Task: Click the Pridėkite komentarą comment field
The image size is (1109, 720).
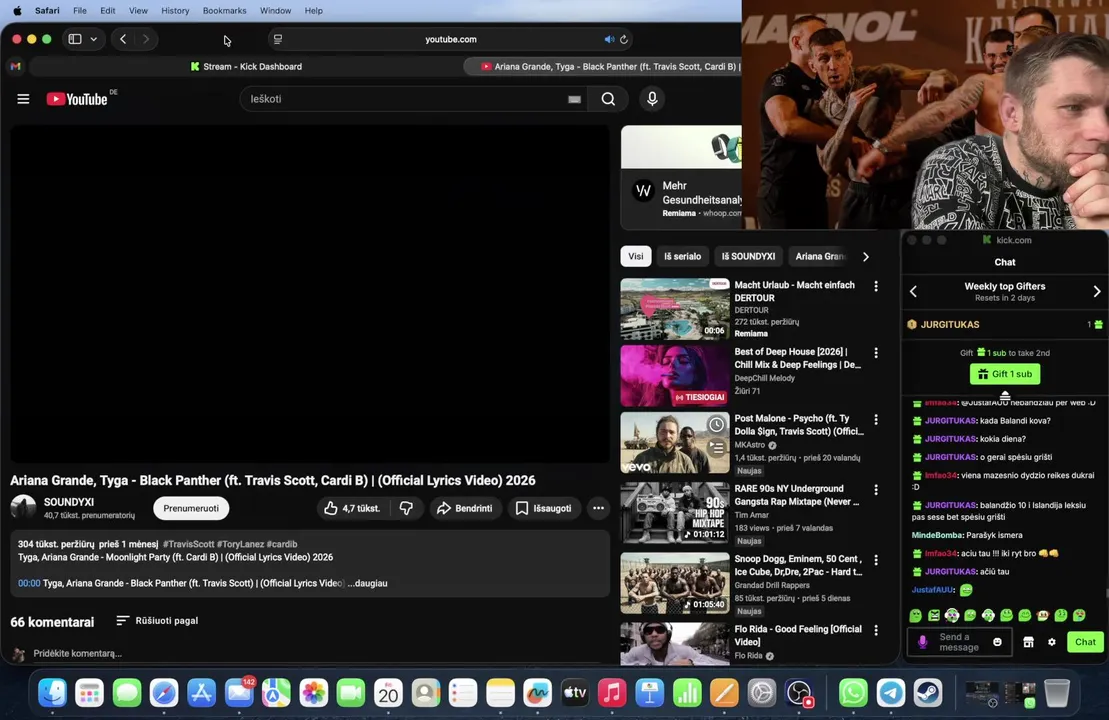Action: tap(78, 654)
